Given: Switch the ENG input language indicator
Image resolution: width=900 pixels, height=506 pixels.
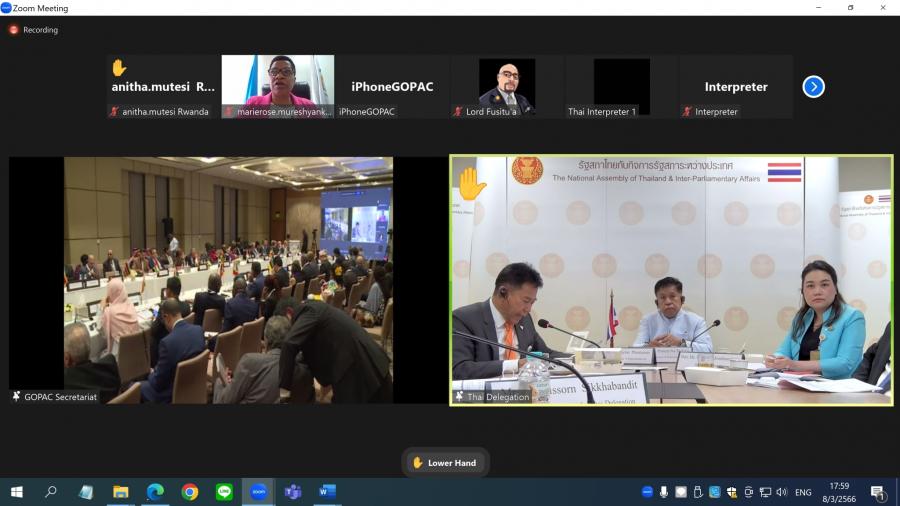Looking at the screenshot, I should click(x=803, y=492).
